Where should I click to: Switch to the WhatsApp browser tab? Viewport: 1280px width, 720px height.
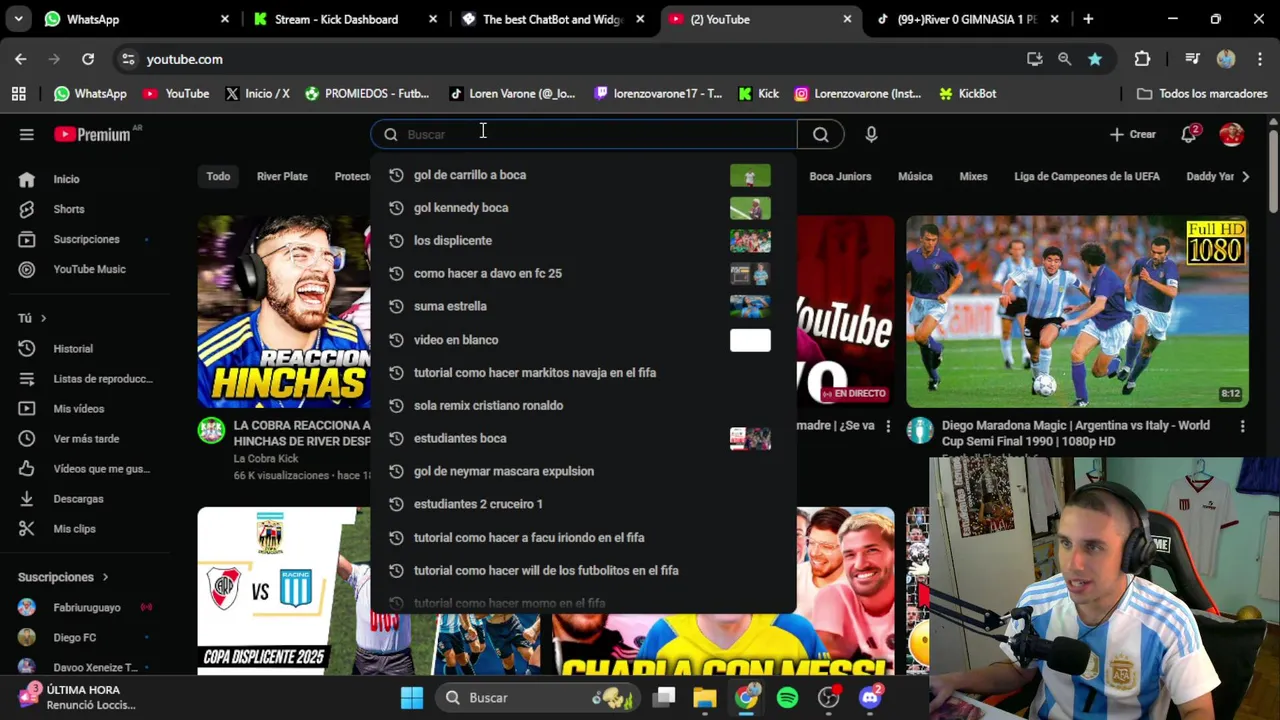135,19
